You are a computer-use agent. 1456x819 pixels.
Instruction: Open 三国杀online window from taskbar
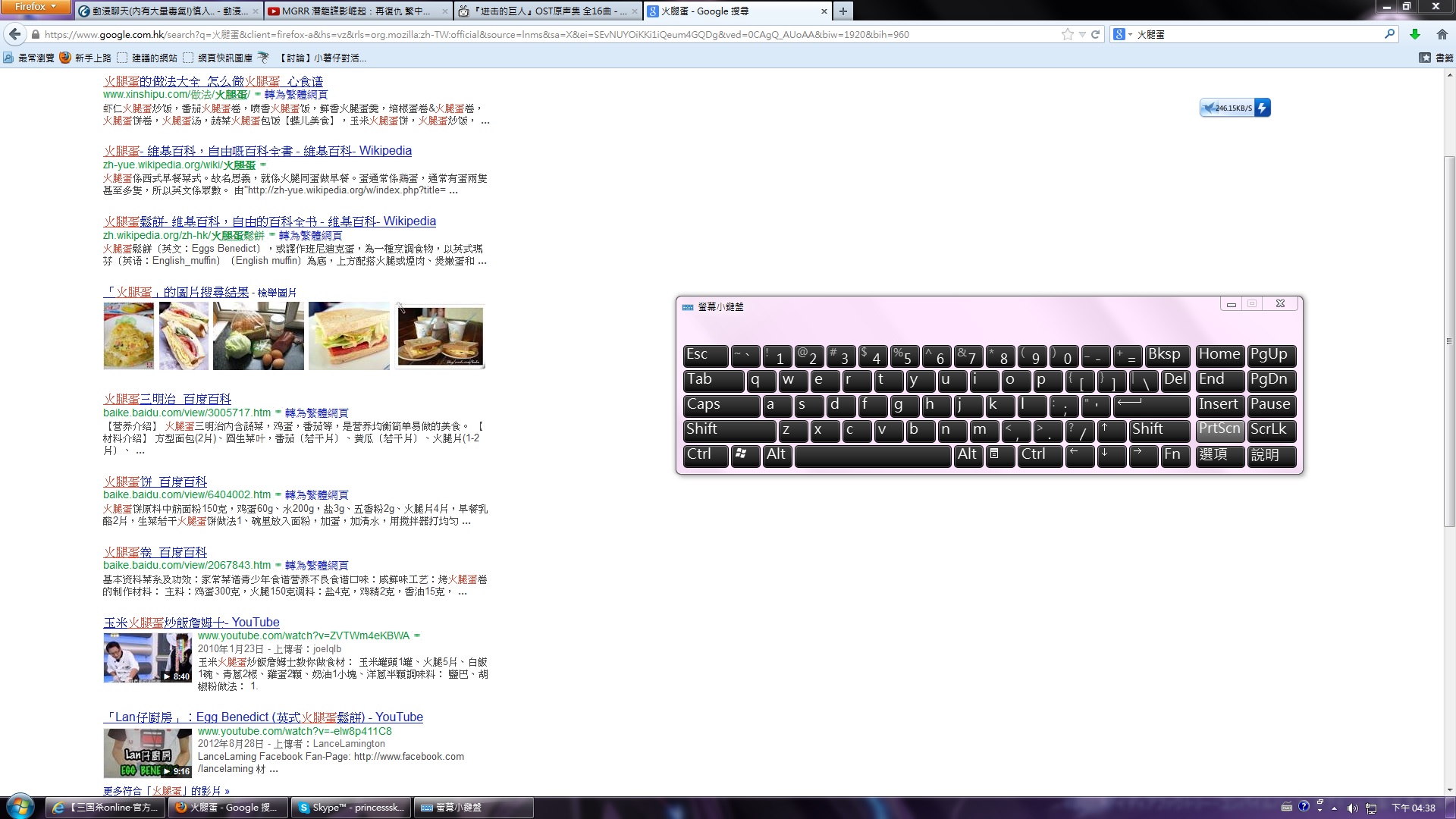(x=105, y=808)
